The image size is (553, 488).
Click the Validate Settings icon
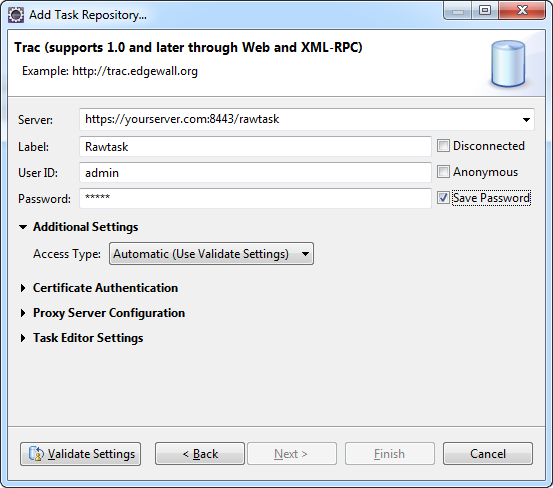36,454
